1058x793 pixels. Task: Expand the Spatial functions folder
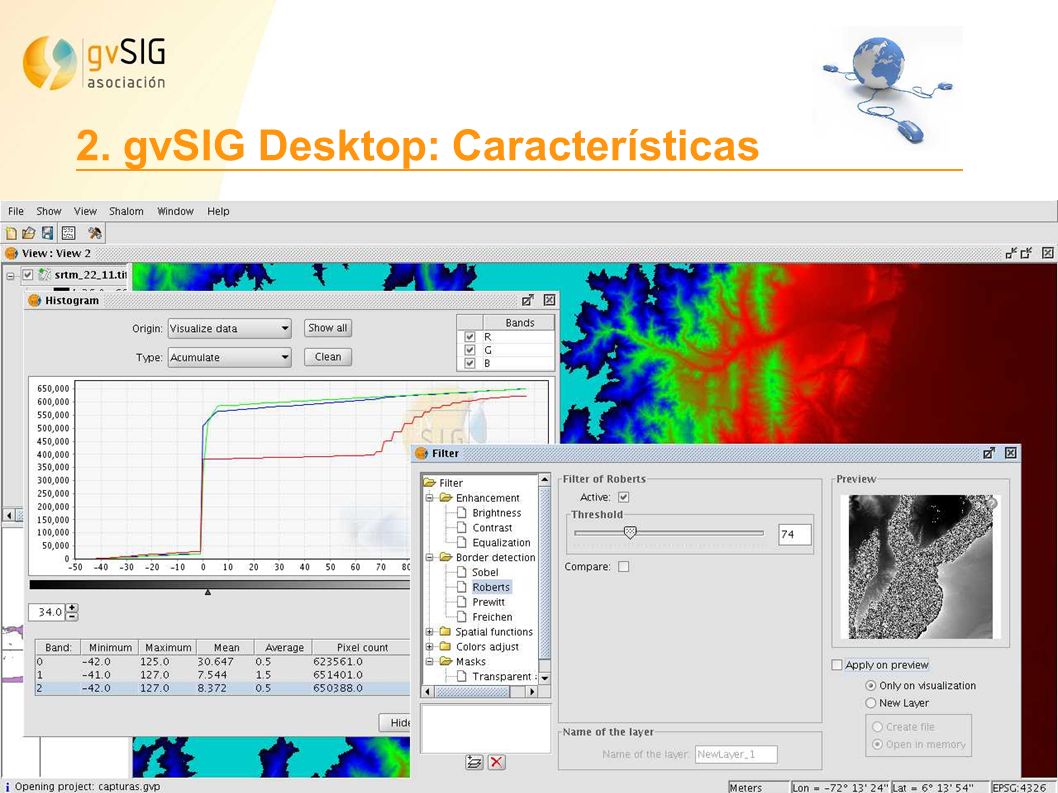pos(430,632)
